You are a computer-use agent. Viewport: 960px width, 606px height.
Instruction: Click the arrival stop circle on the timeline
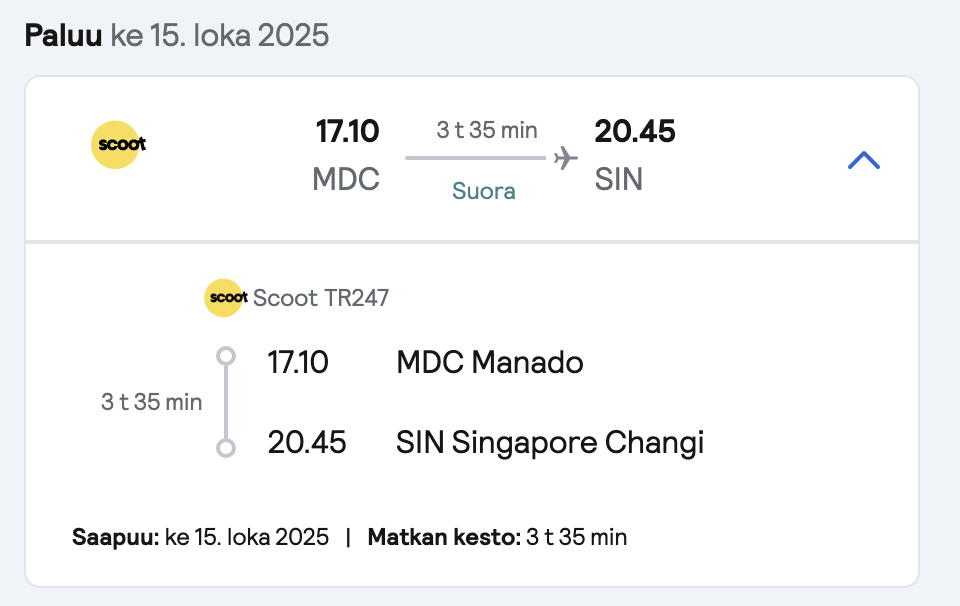[x=226, y=448]
